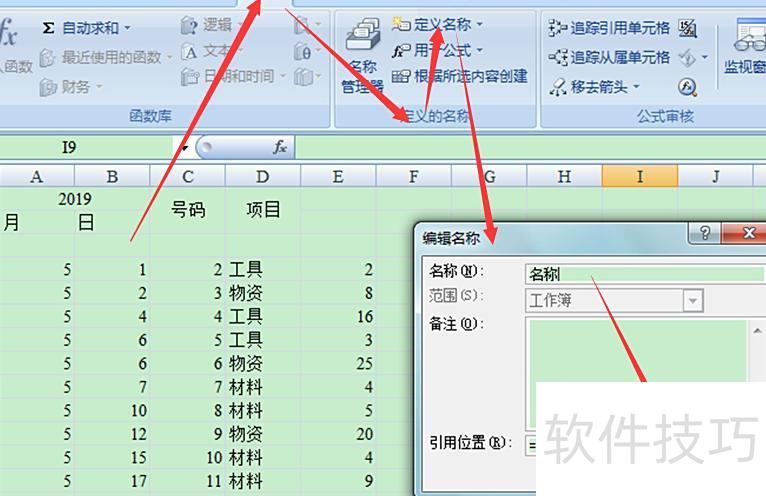The width and height of the screenshot is (766, 496).
Task: Click the 号码 header cell
Action: click(188, 210)
